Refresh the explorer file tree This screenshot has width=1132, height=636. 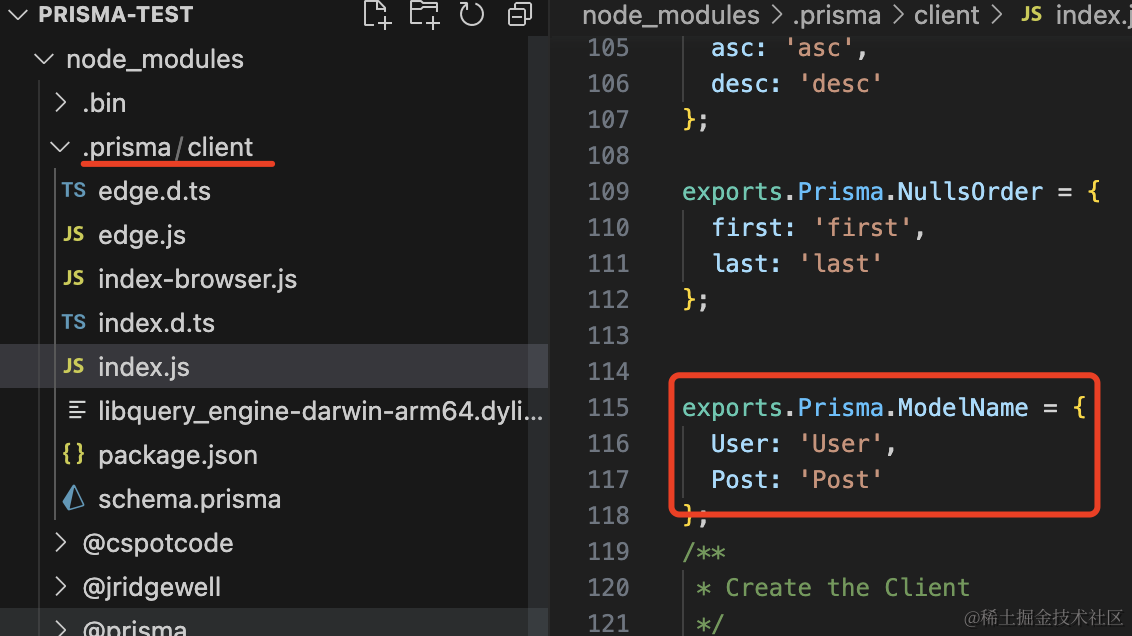tap(471, 14)
